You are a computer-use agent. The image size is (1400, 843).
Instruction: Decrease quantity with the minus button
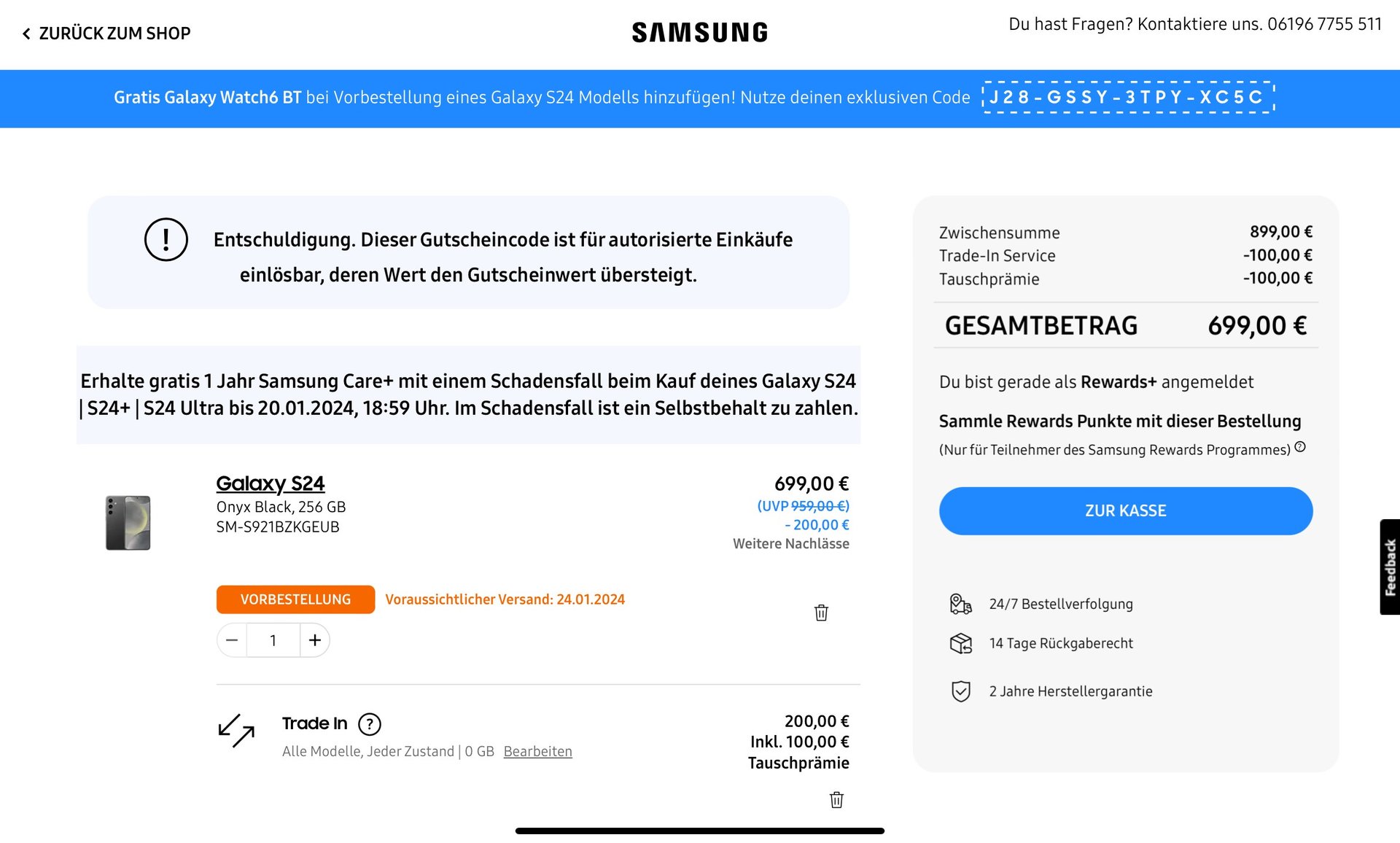(x=232, y=640)
